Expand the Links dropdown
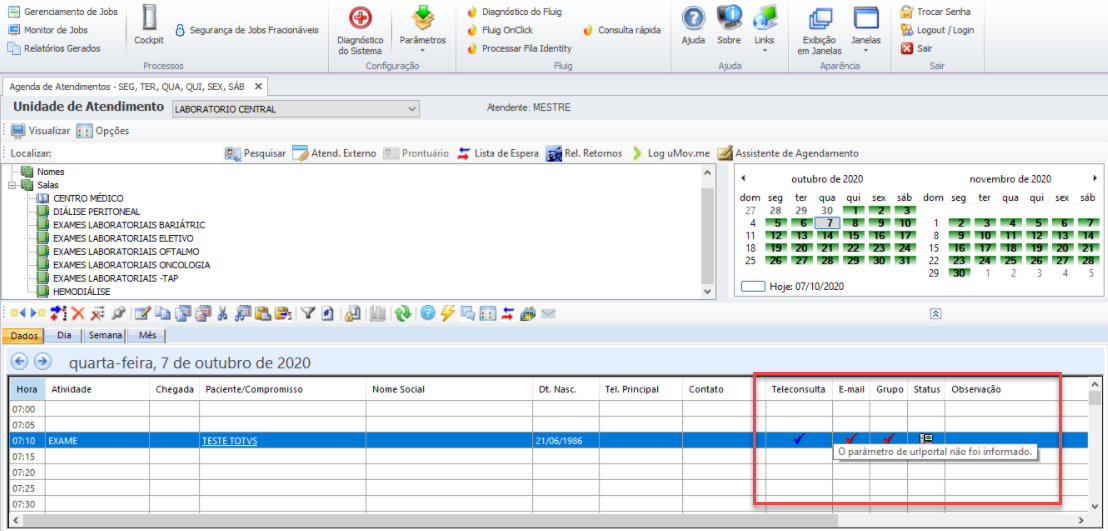This screenshot has height=531, width=1108. [764, 30]
